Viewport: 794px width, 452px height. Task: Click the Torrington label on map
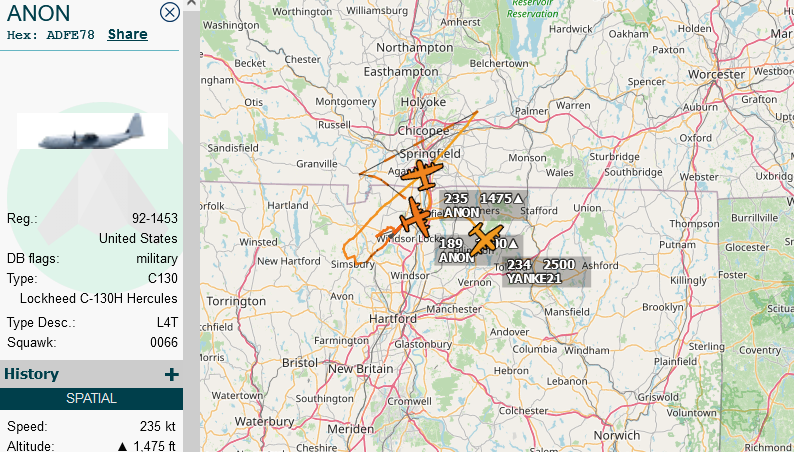tap(236, 302)
